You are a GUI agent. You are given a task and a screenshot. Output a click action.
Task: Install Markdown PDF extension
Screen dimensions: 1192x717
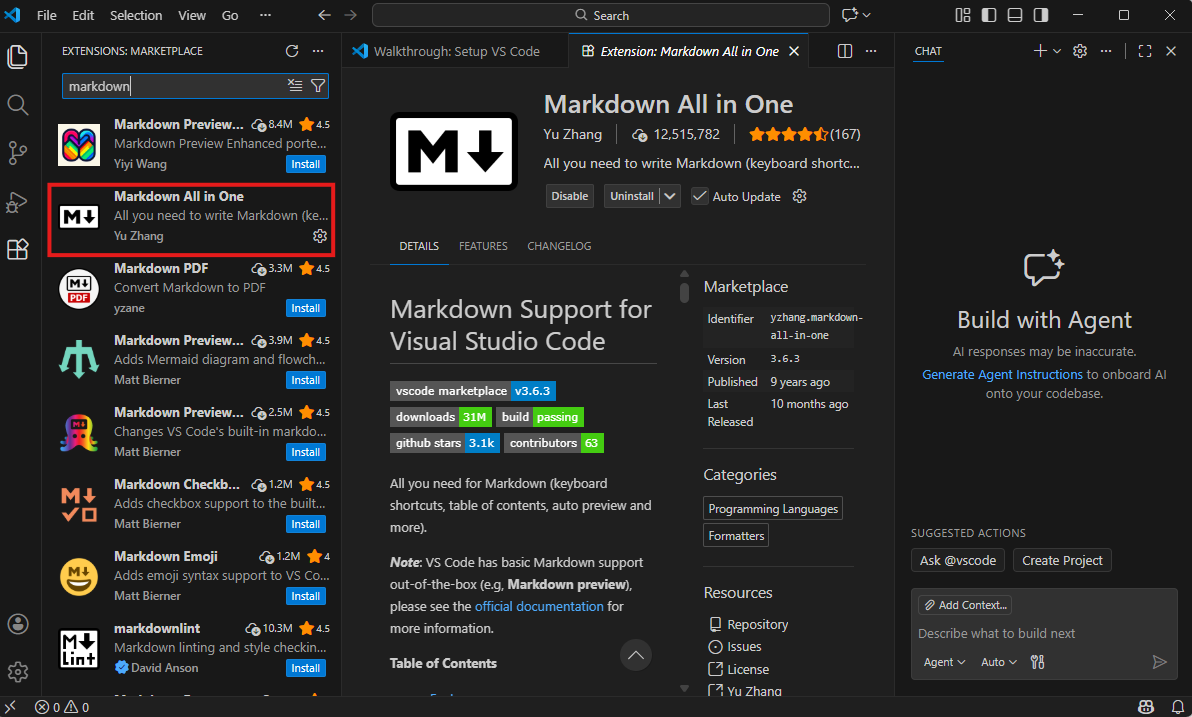[306, 308]
